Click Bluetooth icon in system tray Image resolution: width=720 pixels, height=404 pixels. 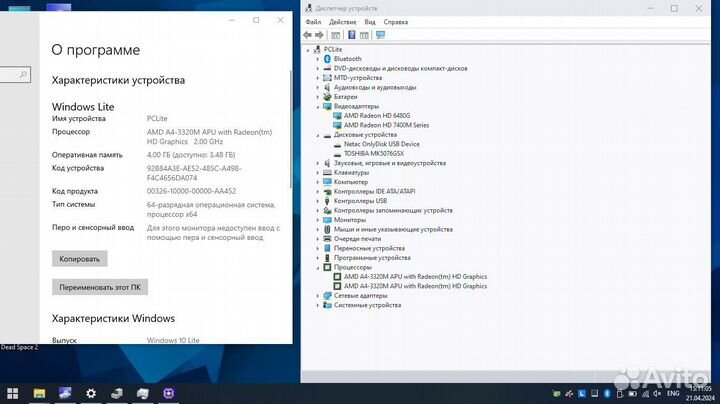click(607, 393)
